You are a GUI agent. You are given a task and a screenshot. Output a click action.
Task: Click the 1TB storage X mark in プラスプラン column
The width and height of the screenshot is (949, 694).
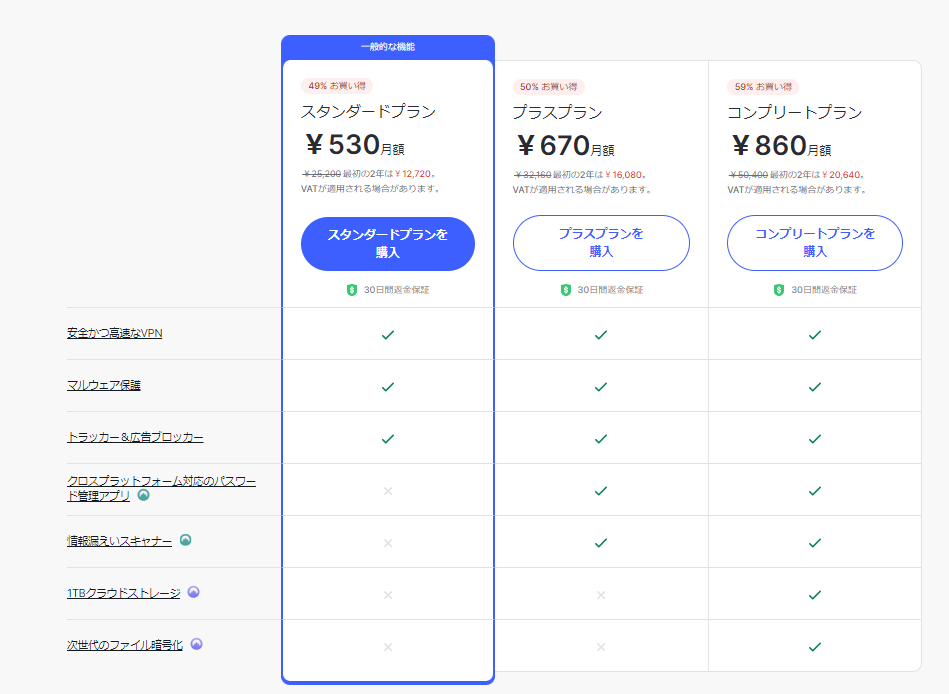(x=601, y=595)
